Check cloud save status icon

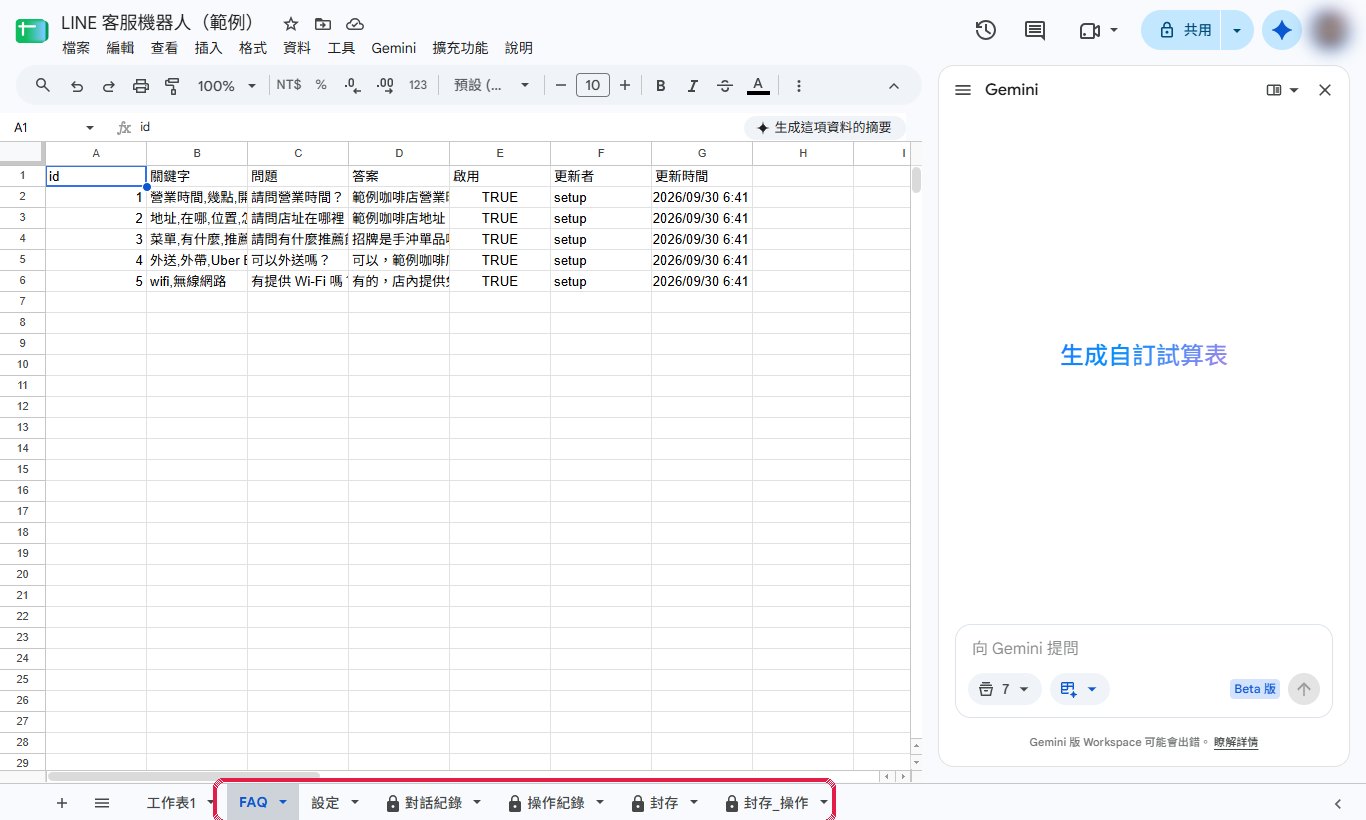coord(354,24)
